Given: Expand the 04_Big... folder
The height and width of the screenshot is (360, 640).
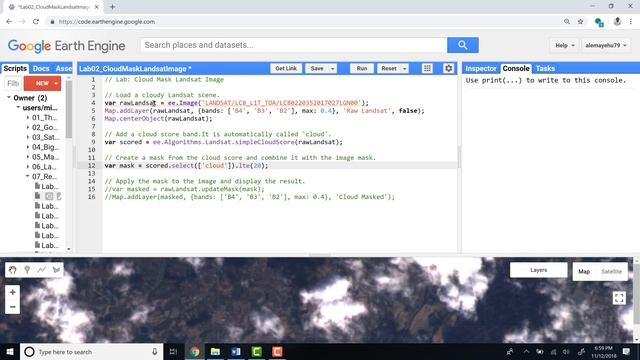Looking at the screenshot, I should pyautogui.click(x=28, y=147).
